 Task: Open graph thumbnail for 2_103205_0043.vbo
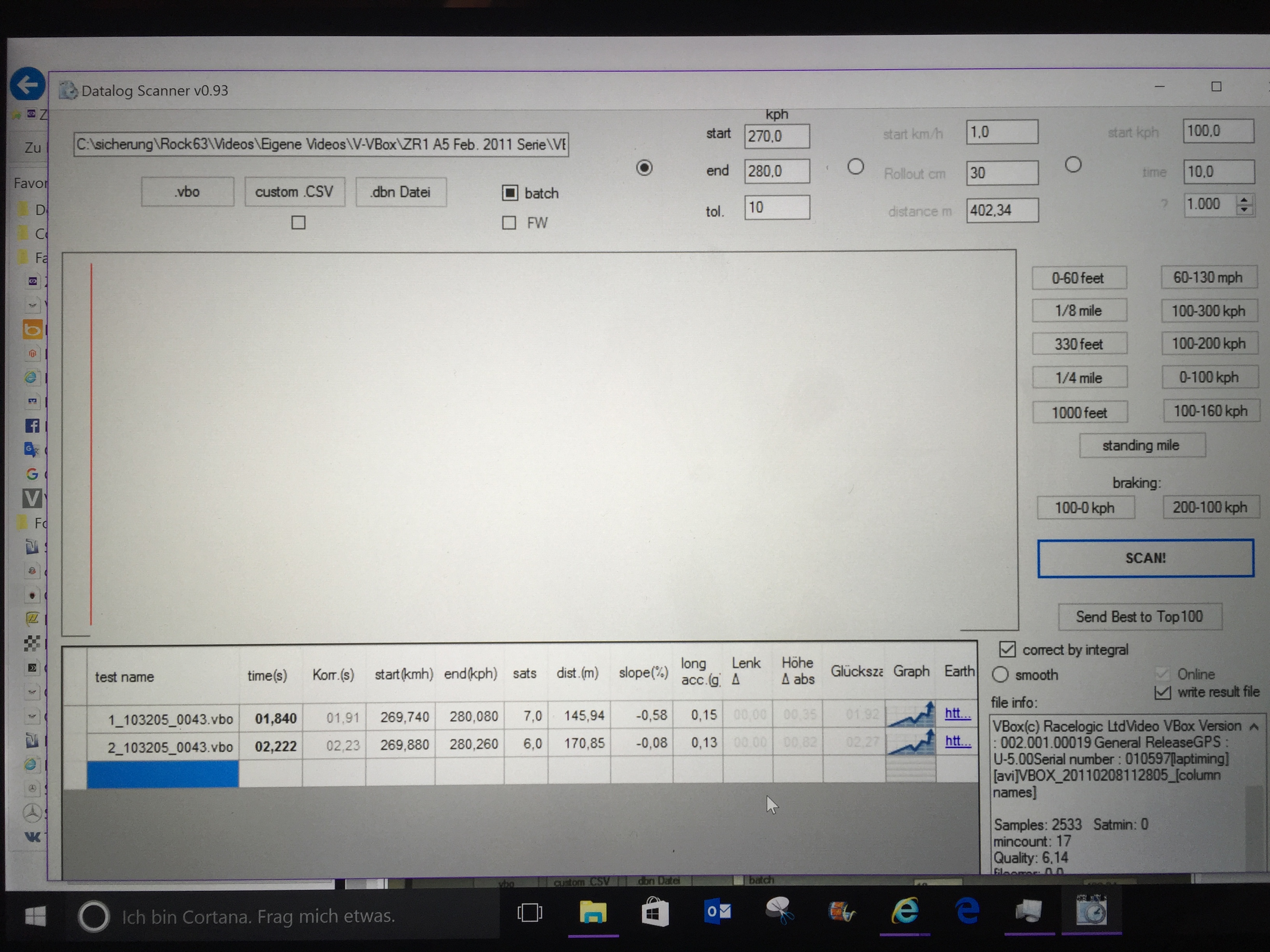point(910,742)
